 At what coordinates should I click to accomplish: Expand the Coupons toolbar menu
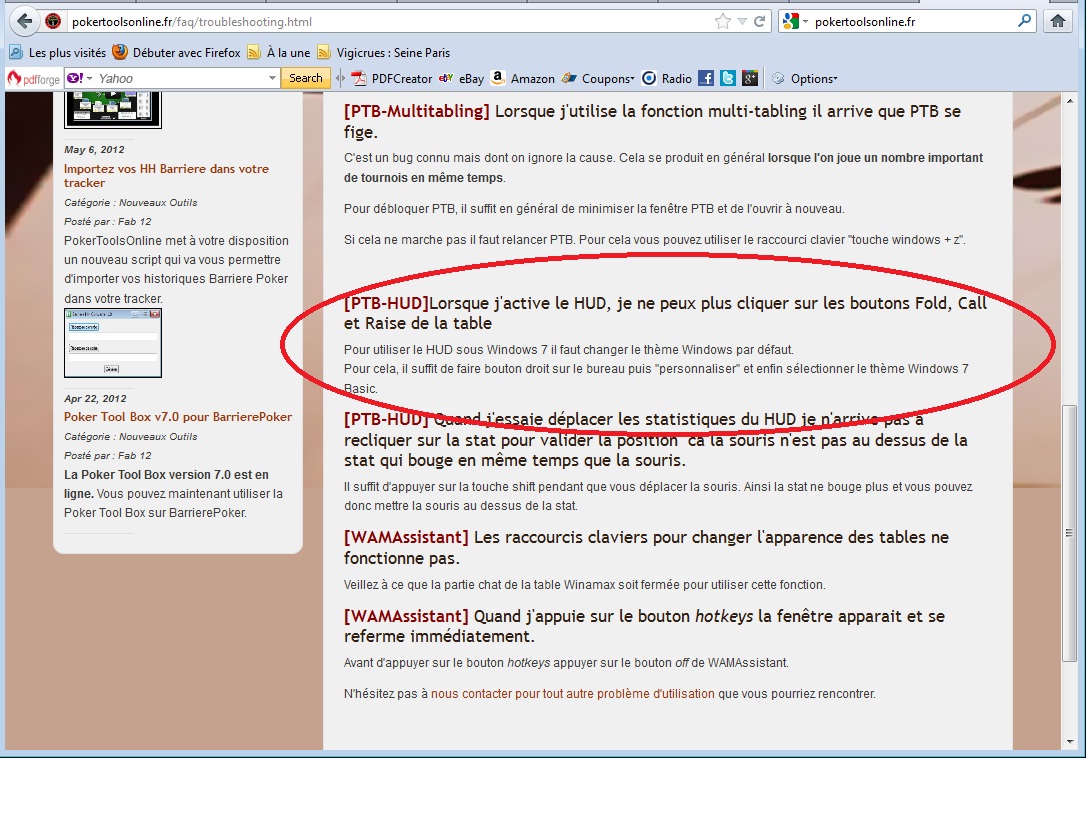coord(598,78)
